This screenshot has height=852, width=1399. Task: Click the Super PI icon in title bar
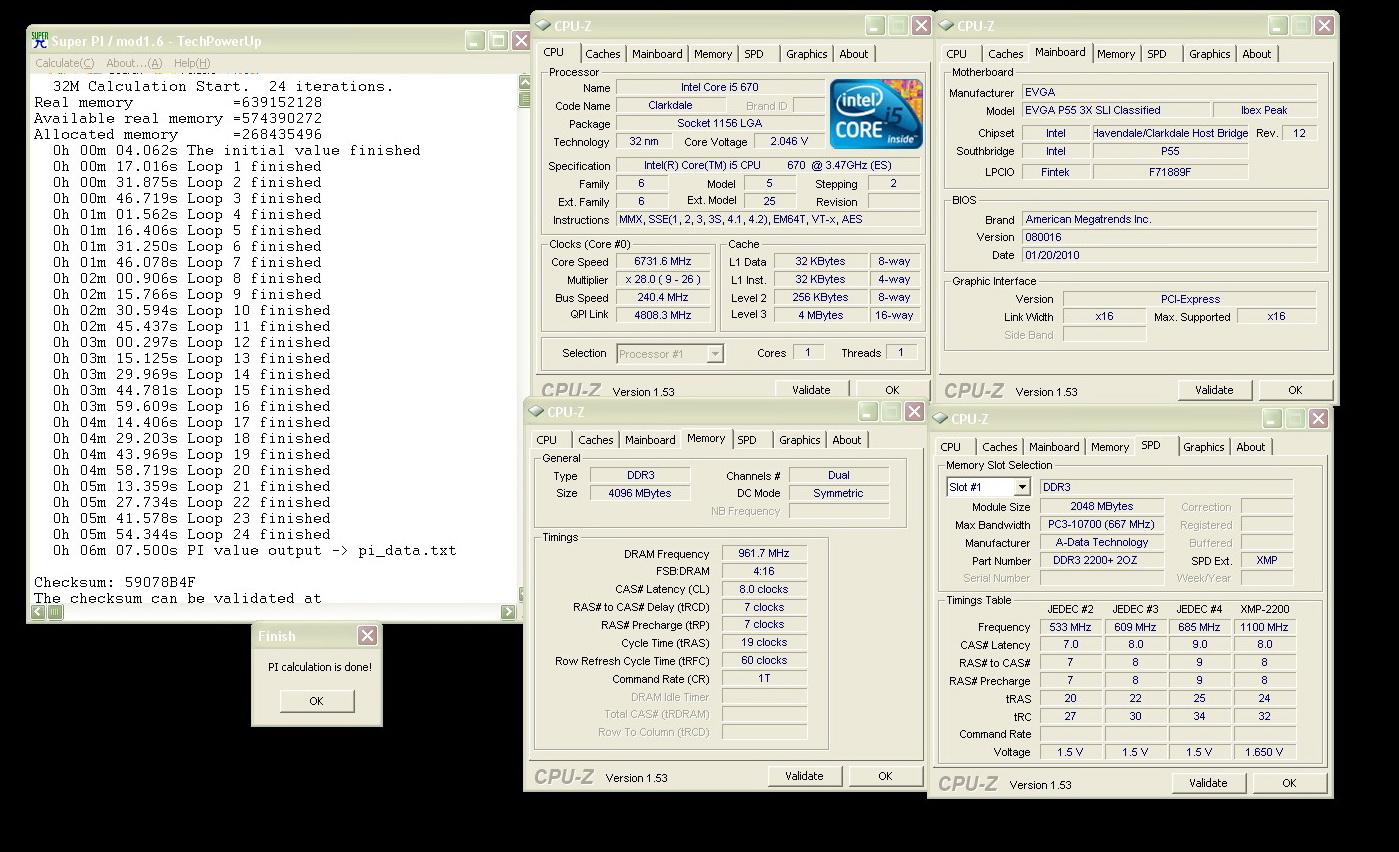40,41
